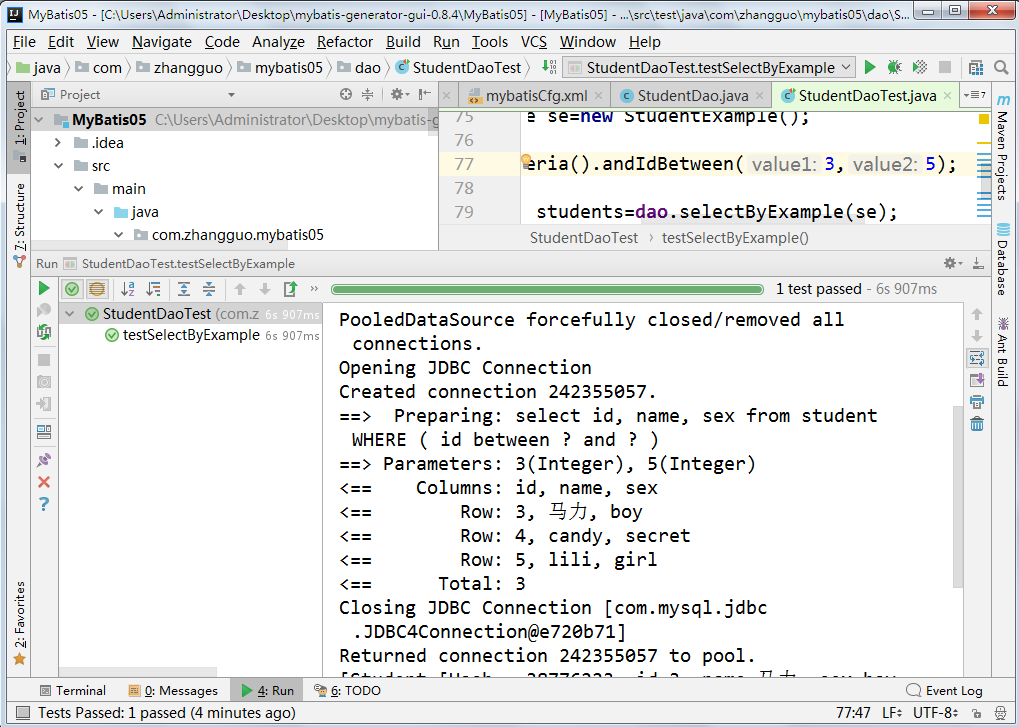1019x727 pixels.
Task: Open the dao breadcrumb in the navigation bar
Action: 361,68
